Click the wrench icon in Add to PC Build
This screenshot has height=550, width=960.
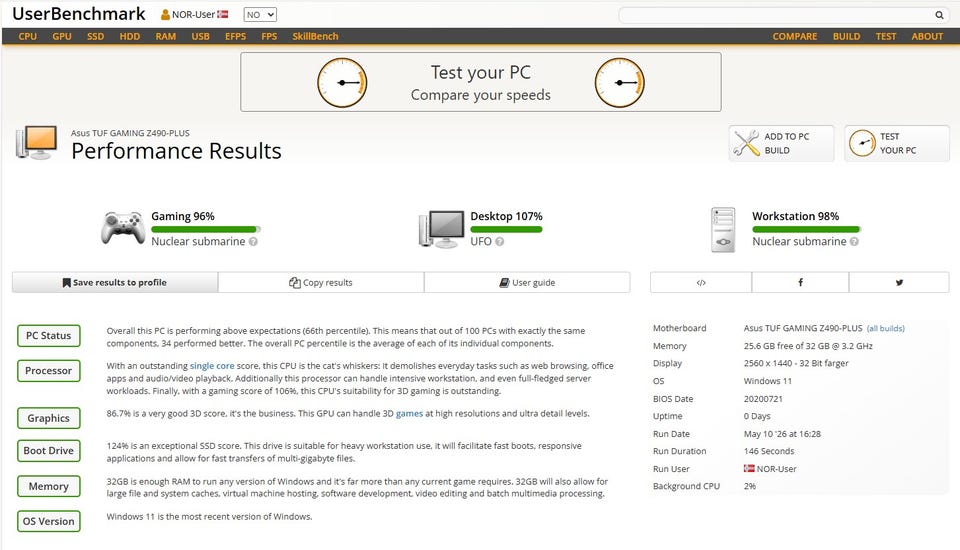point(746,143)
